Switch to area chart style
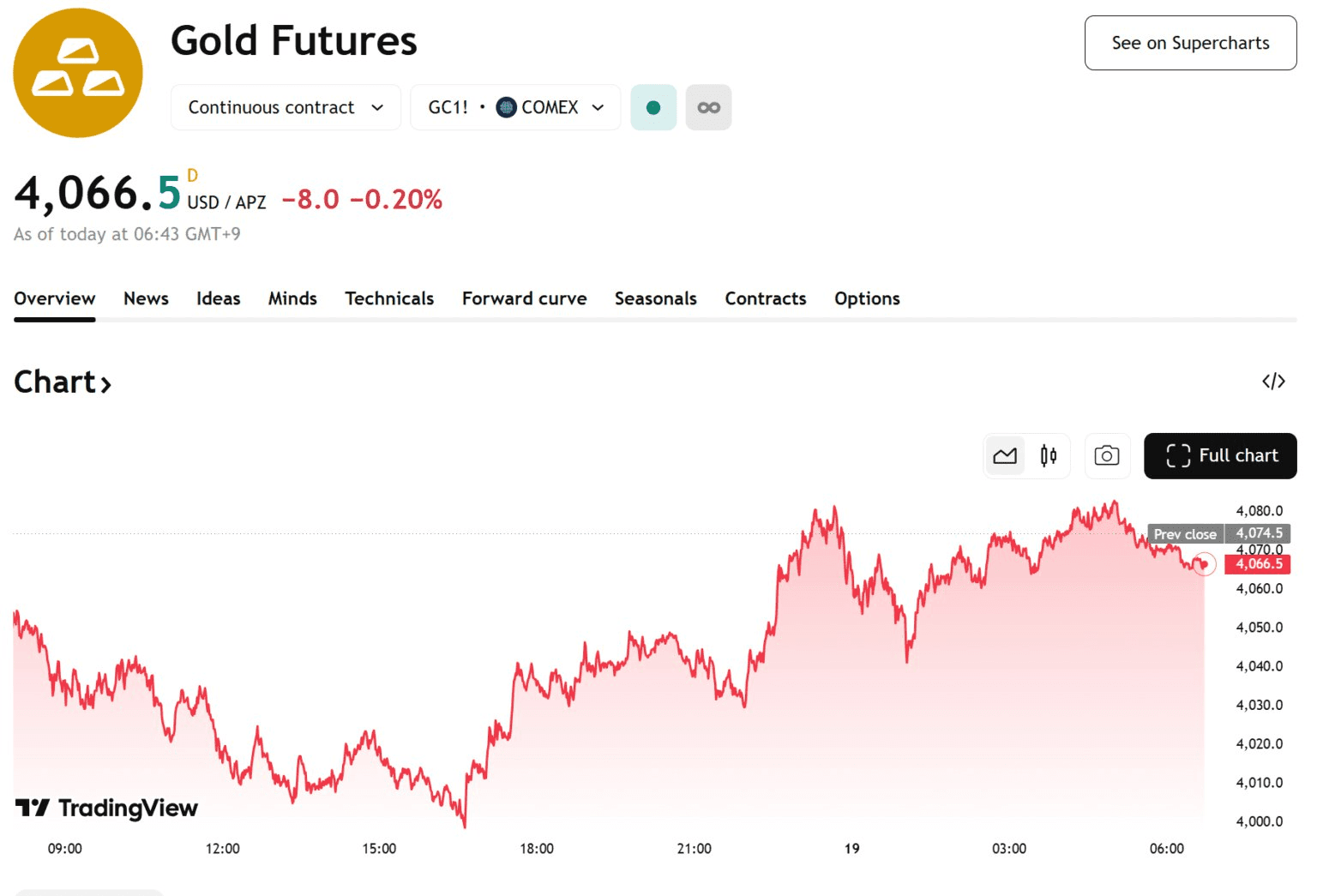Viewport: 1317px width, 896px height. coord(1005,456)
